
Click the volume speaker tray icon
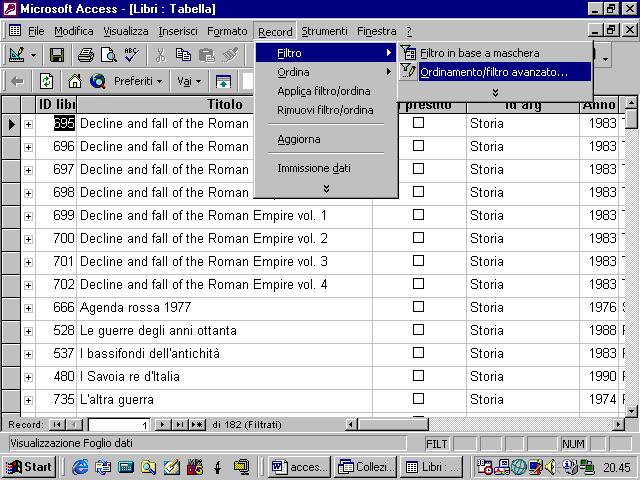550,467
